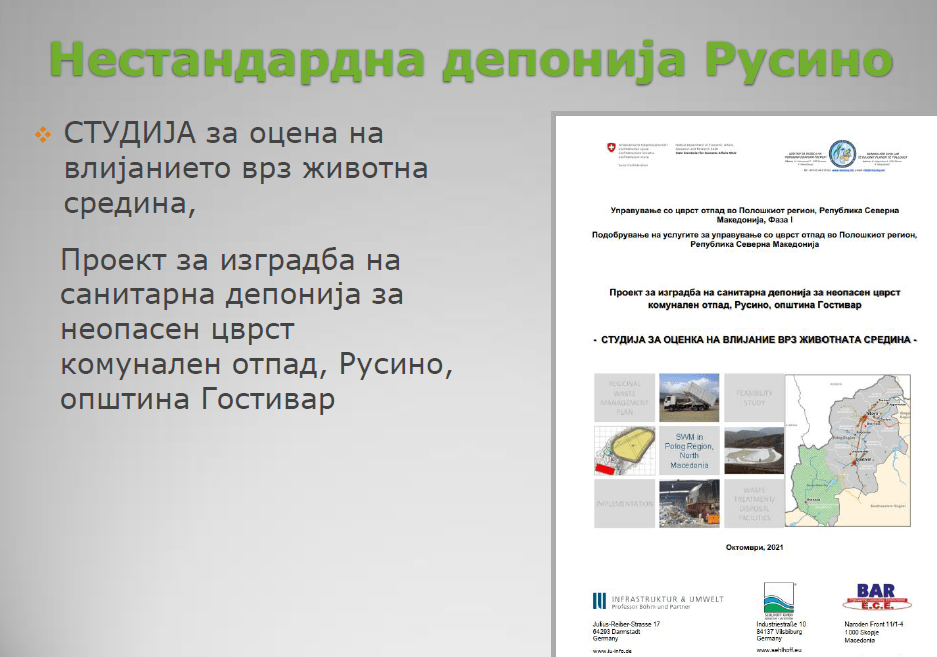Select the dump truck photo icon
Viewport: 937px width, 657px height.
point(688,396)
